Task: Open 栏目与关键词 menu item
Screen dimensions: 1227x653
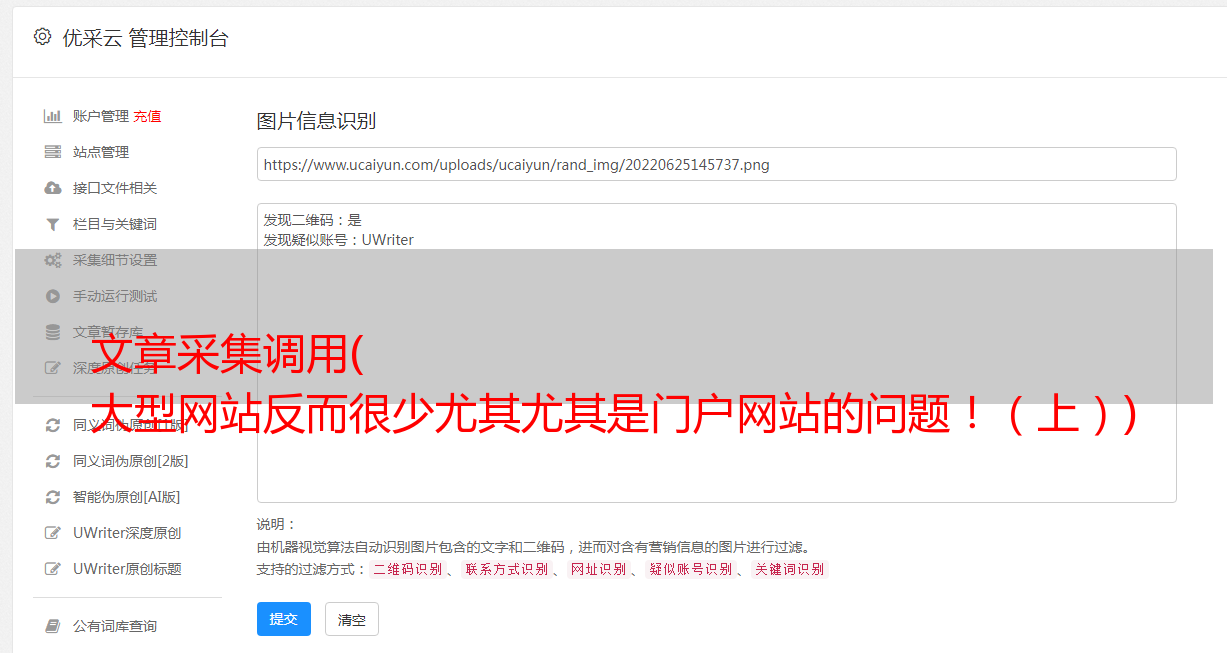Action: pos(115,224)
